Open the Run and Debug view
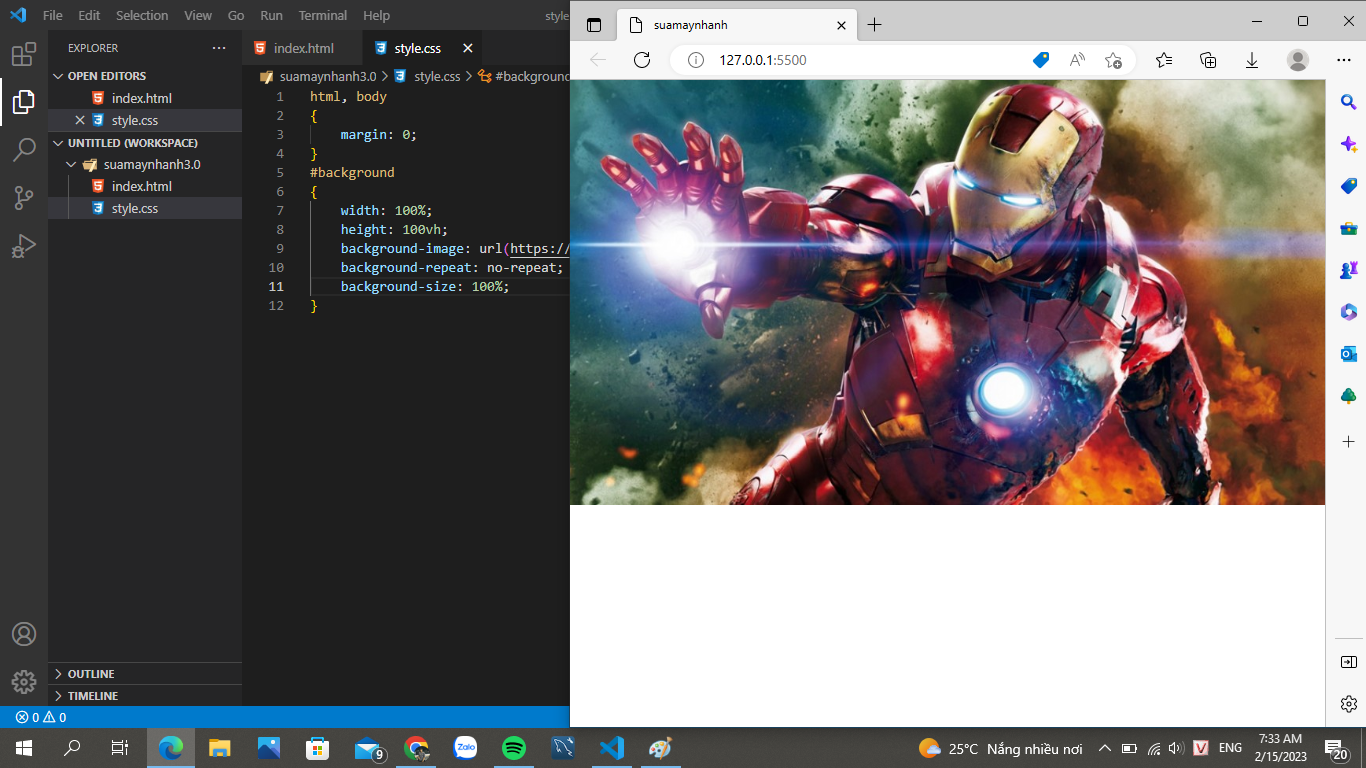The width and height of the screenshot is (1366, 768). coord(24,246)
